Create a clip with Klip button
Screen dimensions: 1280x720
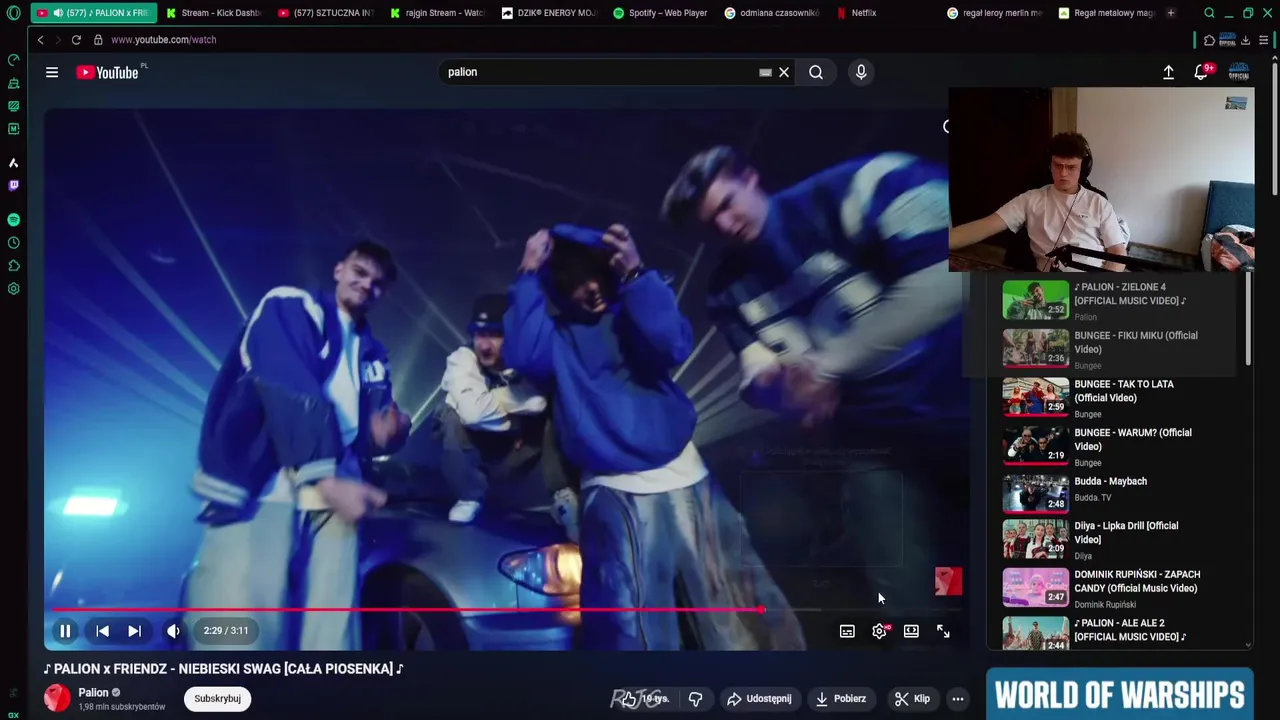(912, 699)
